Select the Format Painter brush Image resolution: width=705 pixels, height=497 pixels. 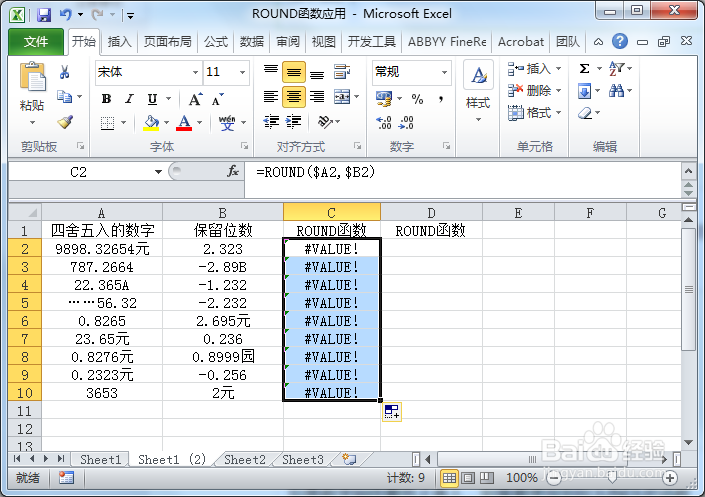tap(65, 121)
